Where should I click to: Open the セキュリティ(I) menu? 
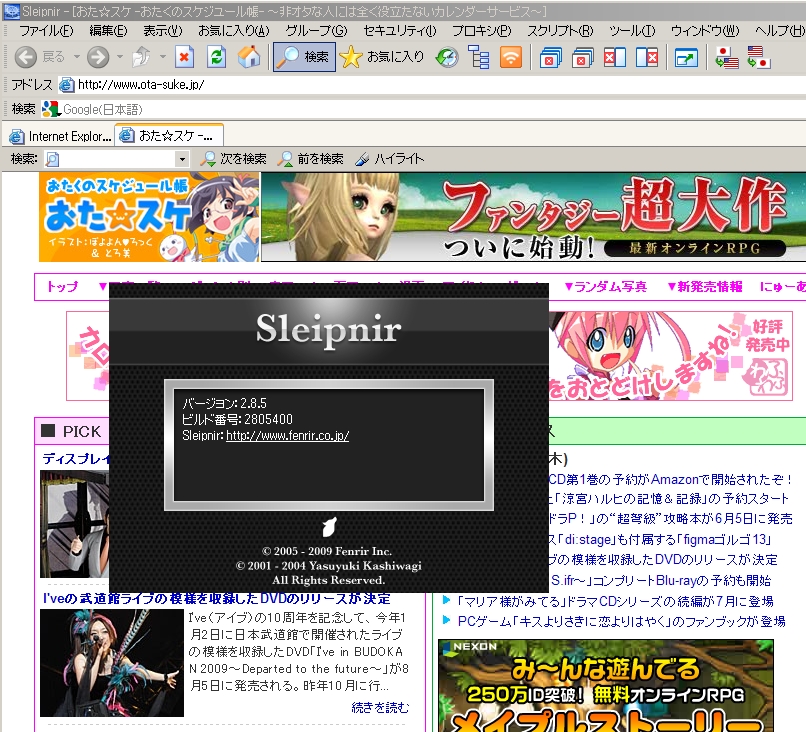pyautogui.click(x=399, y=31)
